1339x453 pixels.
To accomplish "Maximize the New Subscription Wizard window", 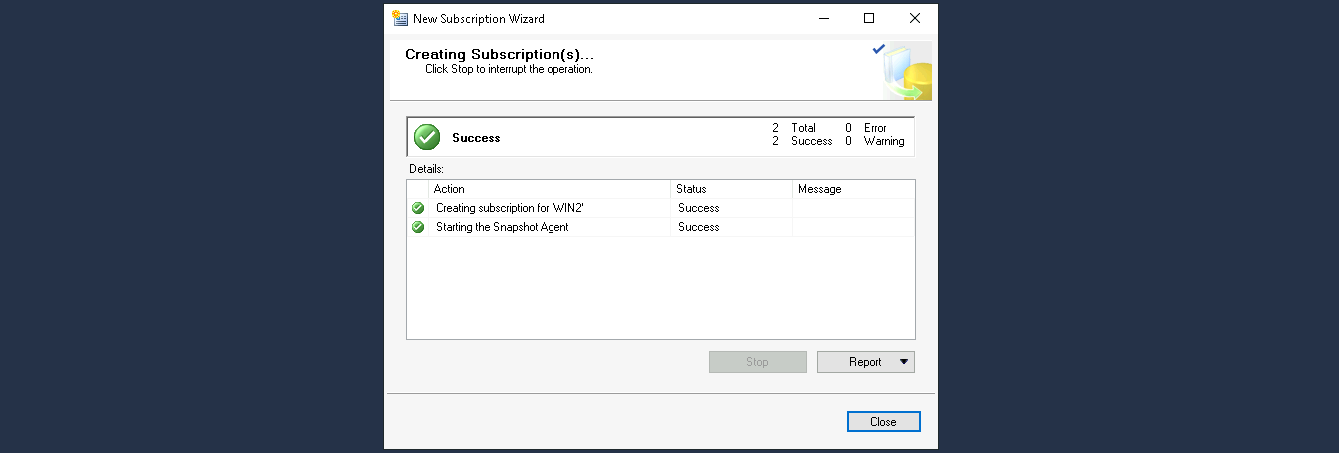I will click(x=869, y=18).
